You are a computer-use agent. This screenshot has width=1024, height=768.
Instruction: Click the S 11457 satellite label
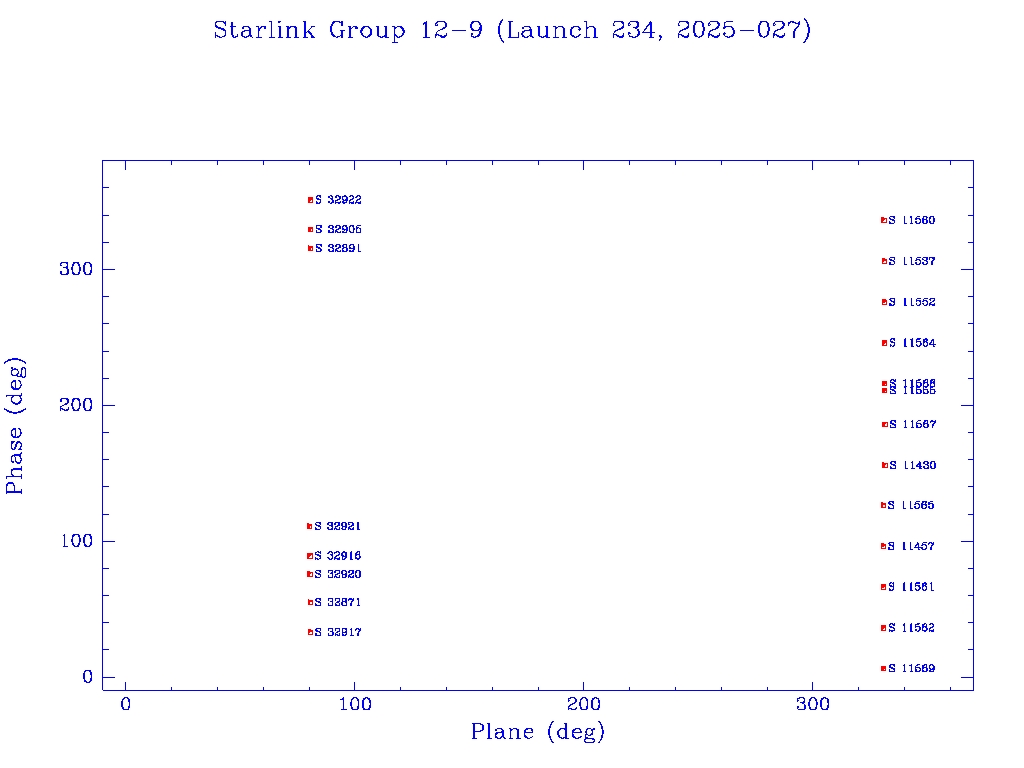point(912,546)
